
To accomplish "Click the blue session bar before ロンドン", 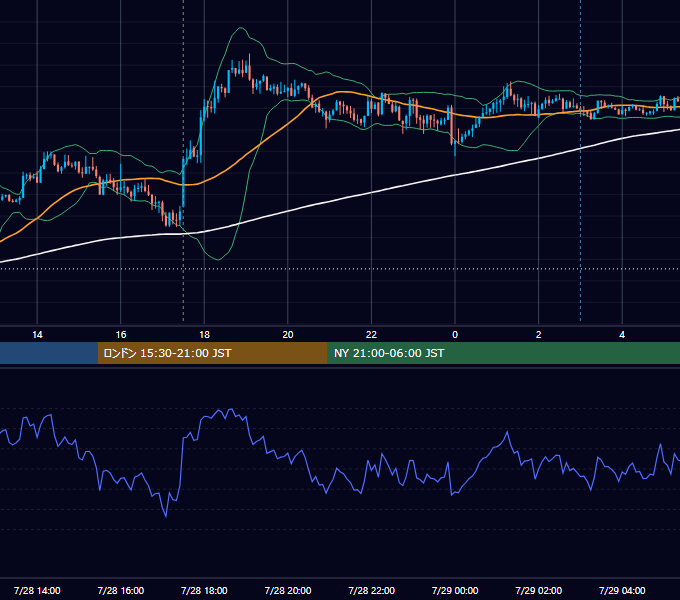I will point(49,353).
